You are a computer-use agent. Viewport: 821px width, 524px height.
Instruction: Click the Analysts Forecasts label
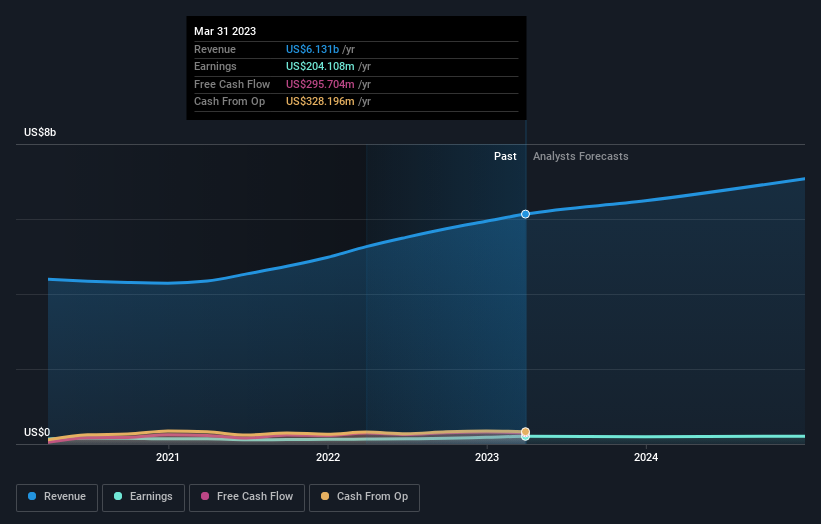pos(581,156)
